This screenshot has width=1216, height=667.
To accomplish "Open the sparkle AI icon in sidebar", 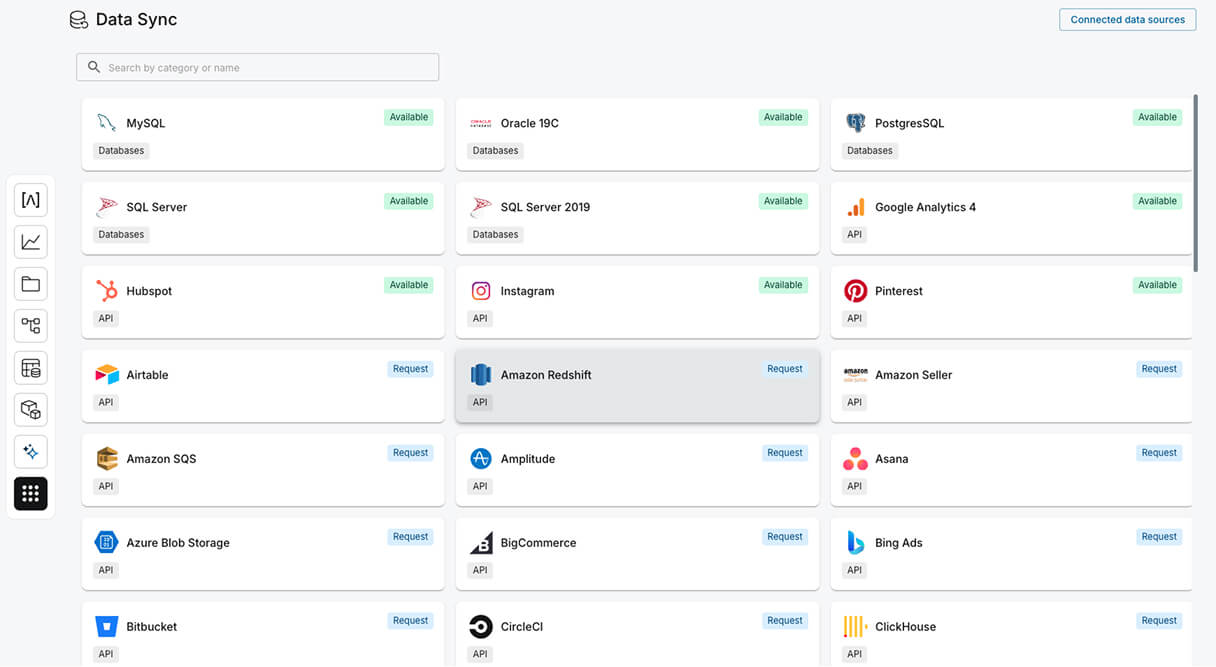I will pos(31,452).
